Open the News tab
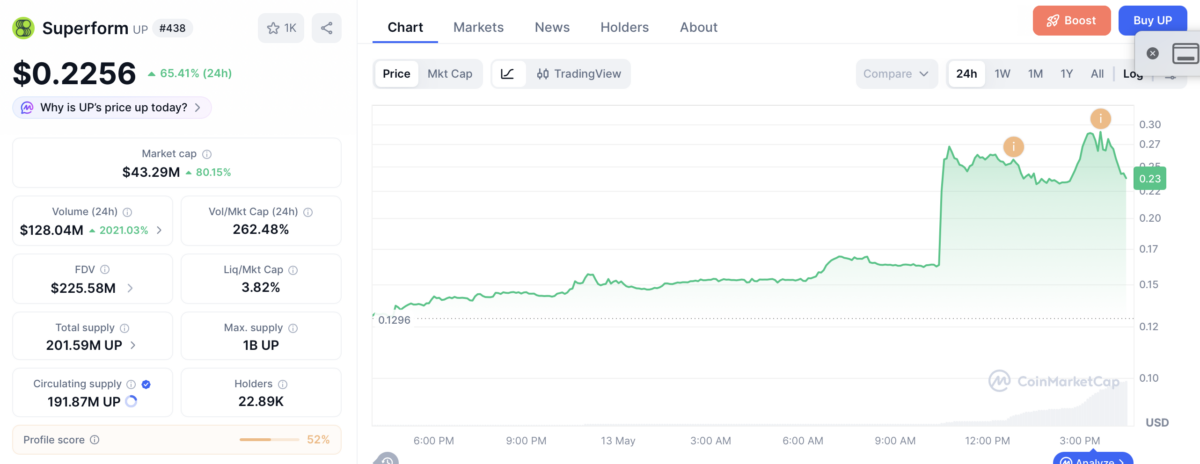Image resolution: width=1200 pixels, height=464 pixels. click(x=552, y=27)
